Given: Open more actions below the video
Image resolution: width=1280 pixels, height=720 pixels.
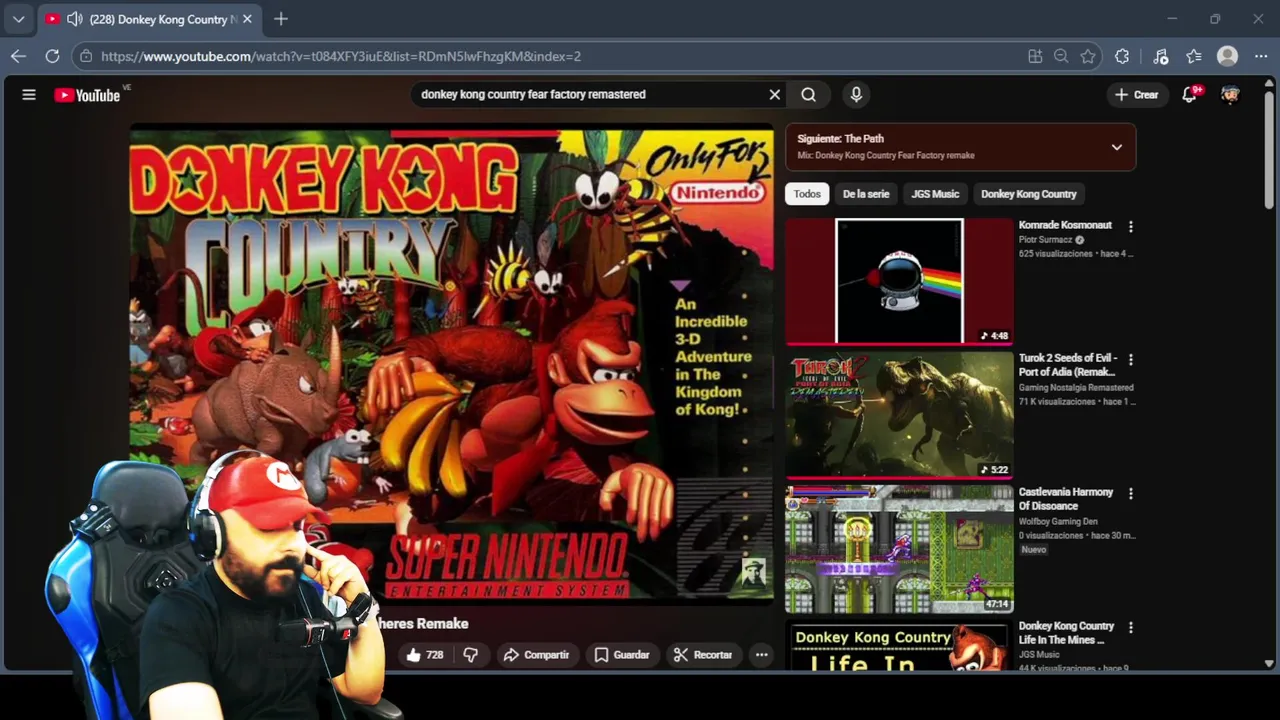Looking at the screenshot, I should click(761, 655).
